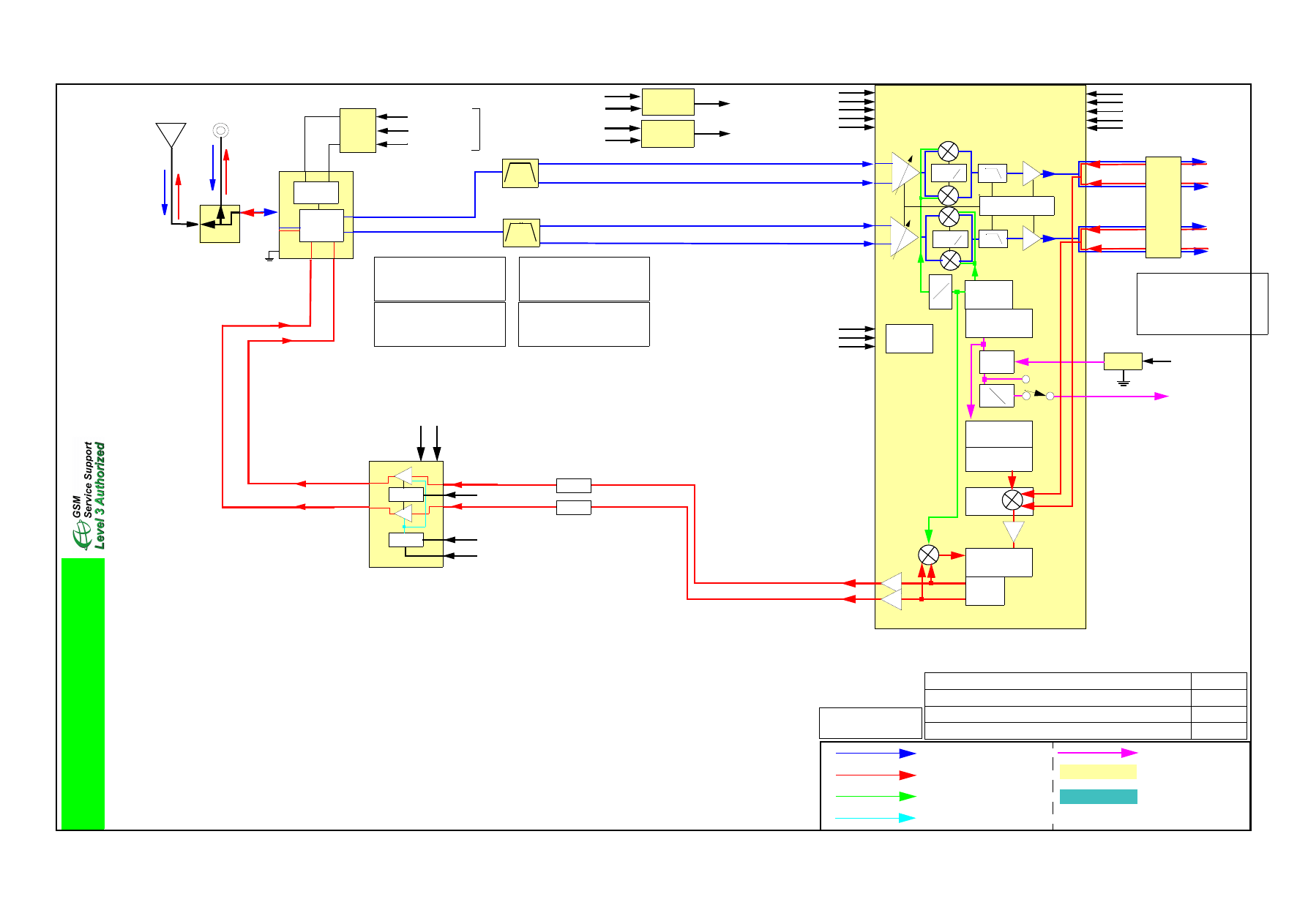Image resolution: width=1308 pixels, height=924 pixels.
Task: Click the Level 3 Authorized text
Action: [x=100, y=495]
